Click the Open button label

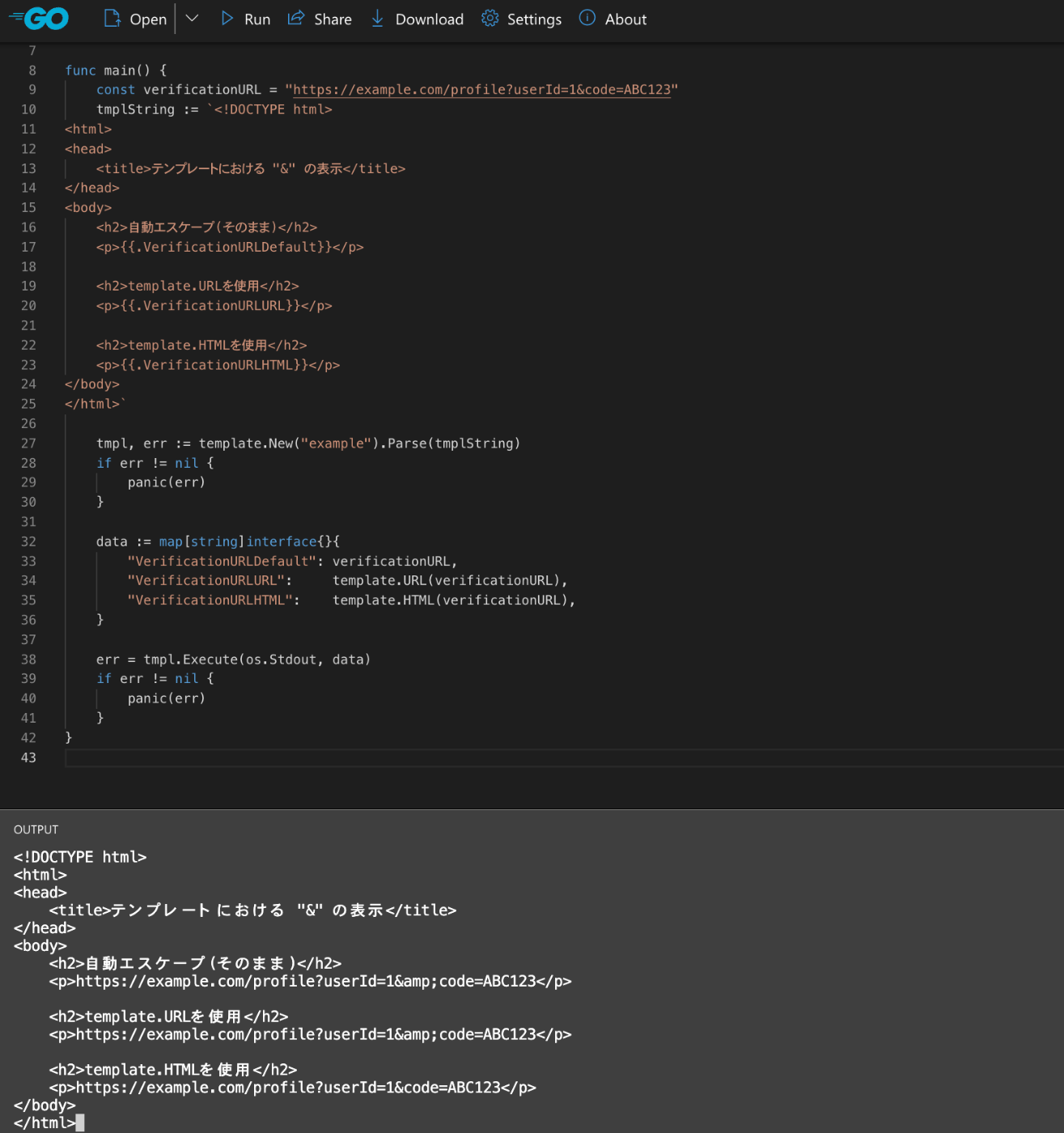click(148, 19)
